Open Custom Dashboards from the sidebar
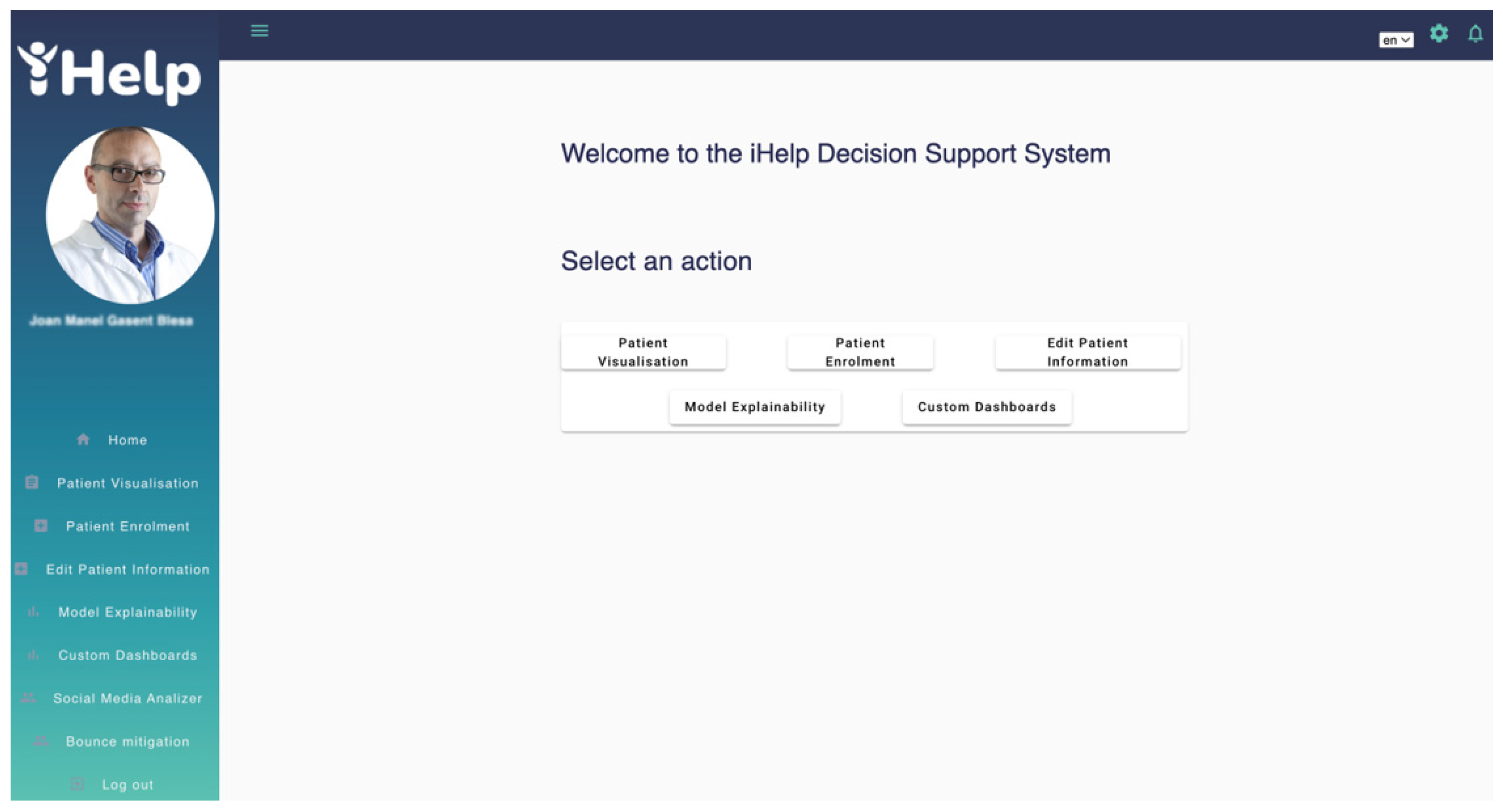 pyautogui.click(x=127, y=655)
